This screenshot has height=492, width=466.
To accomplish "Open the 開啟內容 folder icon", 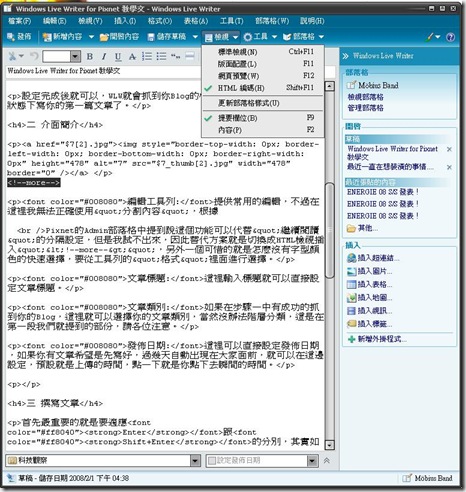I will [104, 37].
